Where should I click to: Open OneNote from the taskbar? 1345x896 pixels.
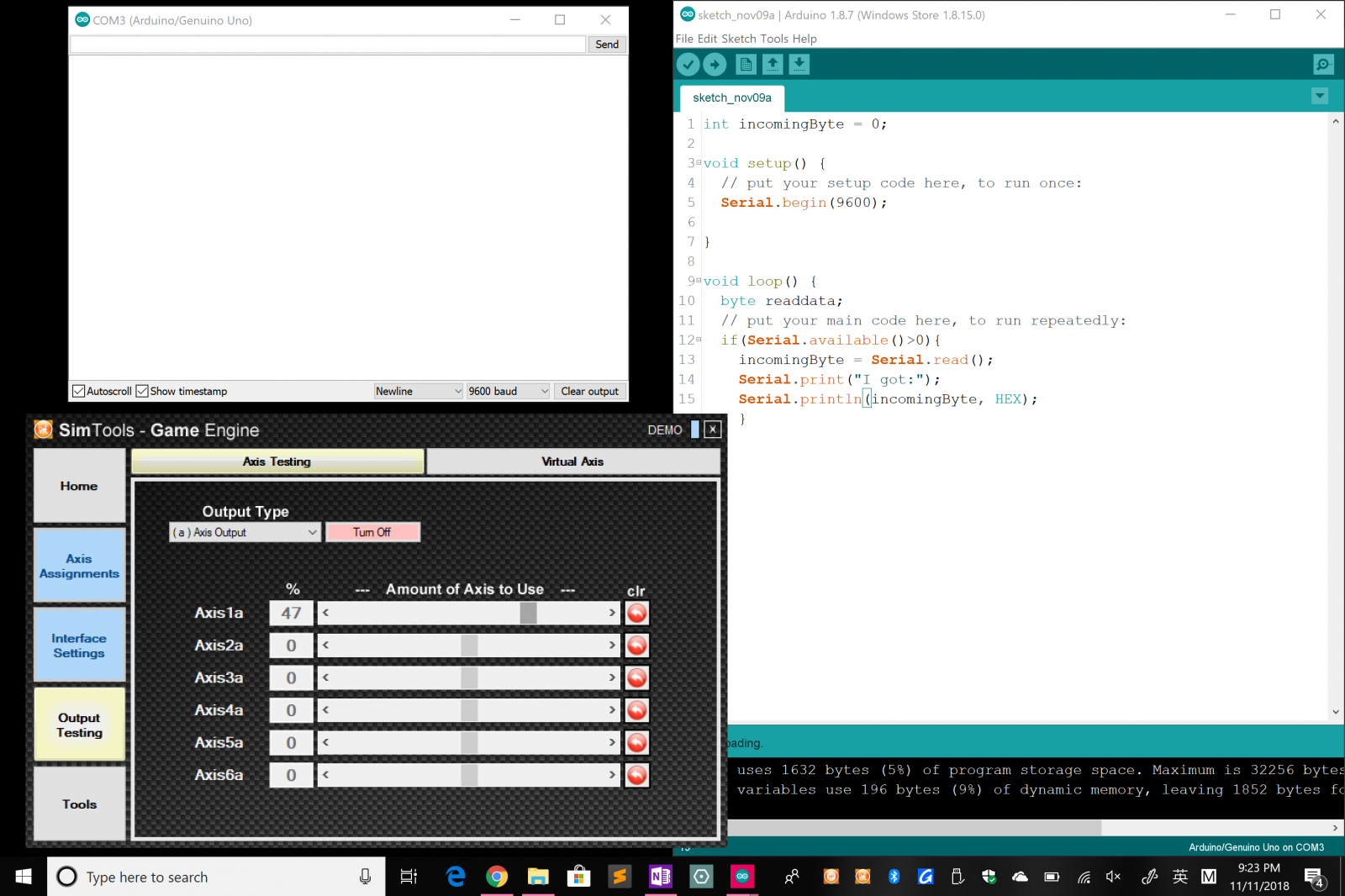(661, 877)
